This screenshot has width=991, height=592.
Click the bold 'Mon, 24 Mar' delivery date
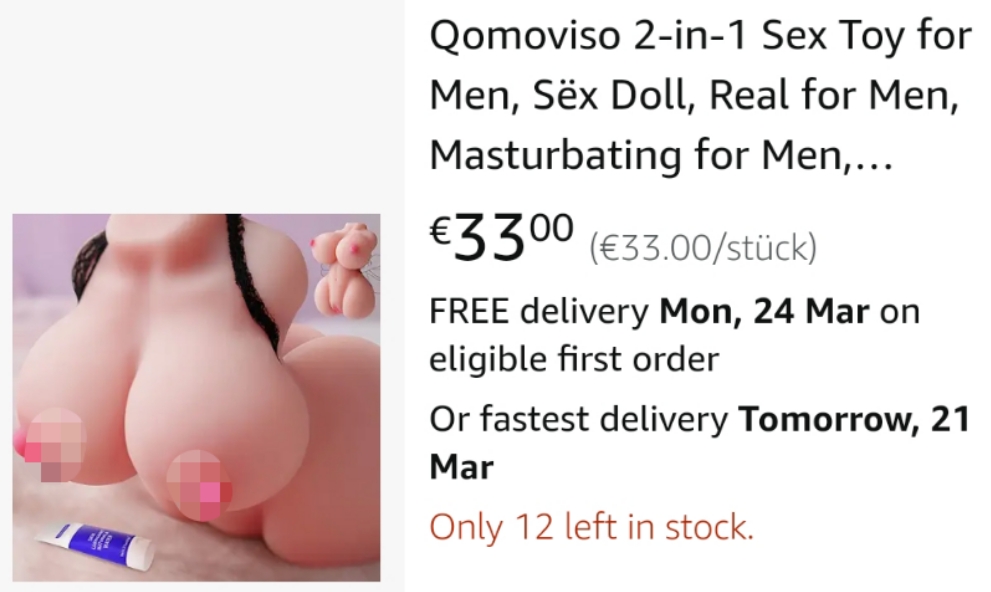tap(764, 311)
